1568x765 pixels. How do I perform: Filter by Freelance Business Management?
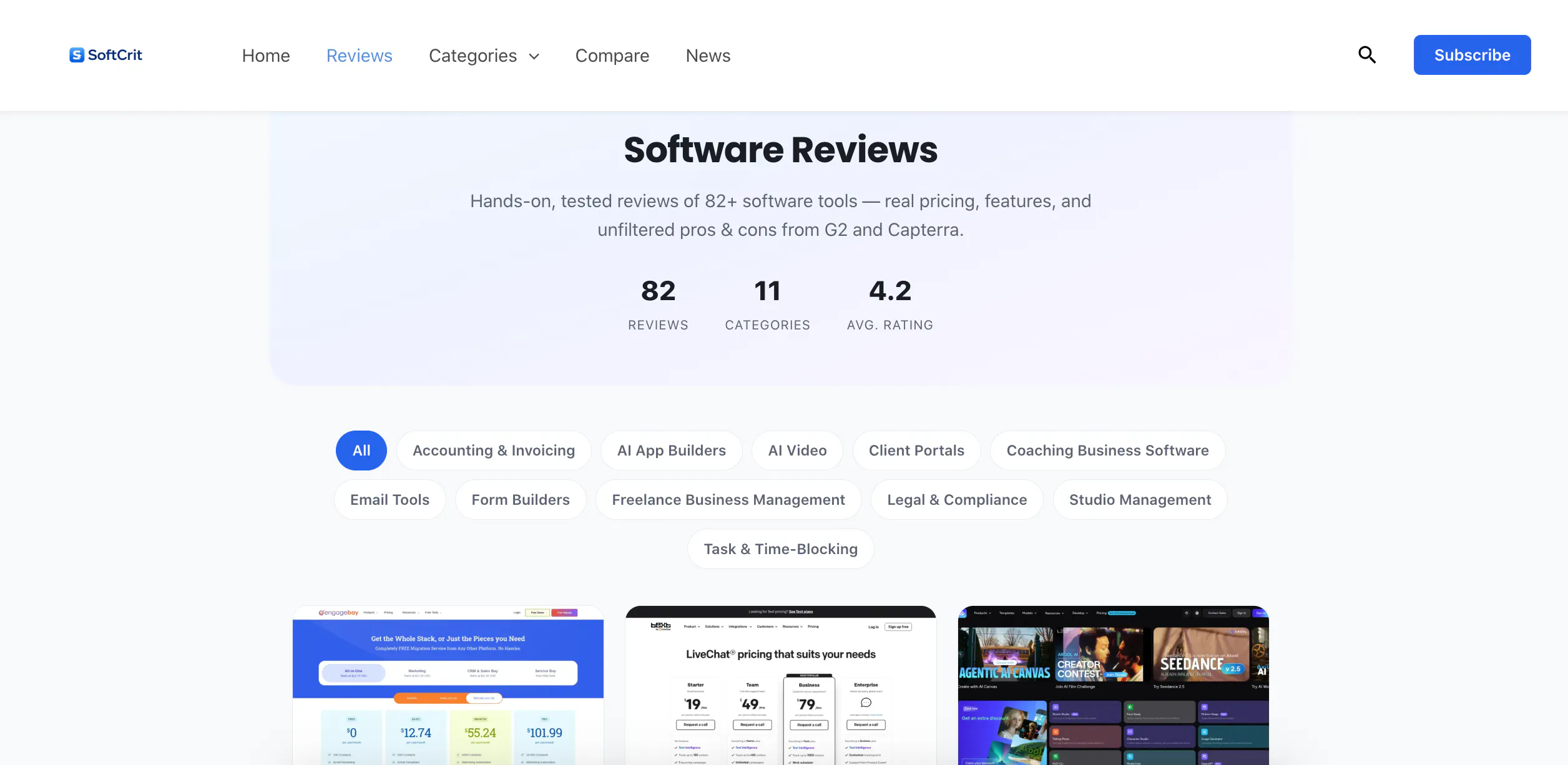pyautogui.click(x=728, y=500)
